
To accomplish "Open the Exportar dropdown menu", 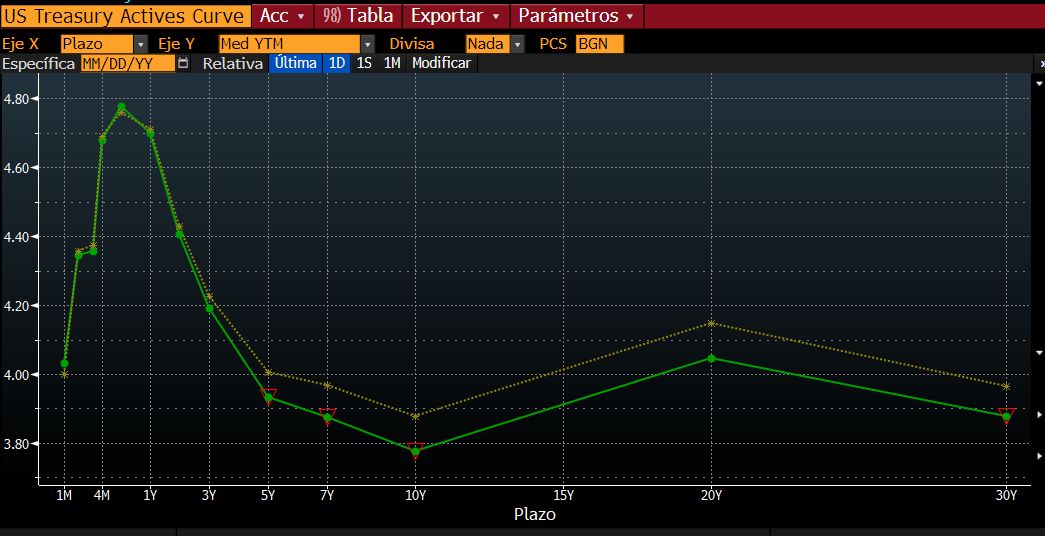I will pyautogui.click(x=456, y=15).
